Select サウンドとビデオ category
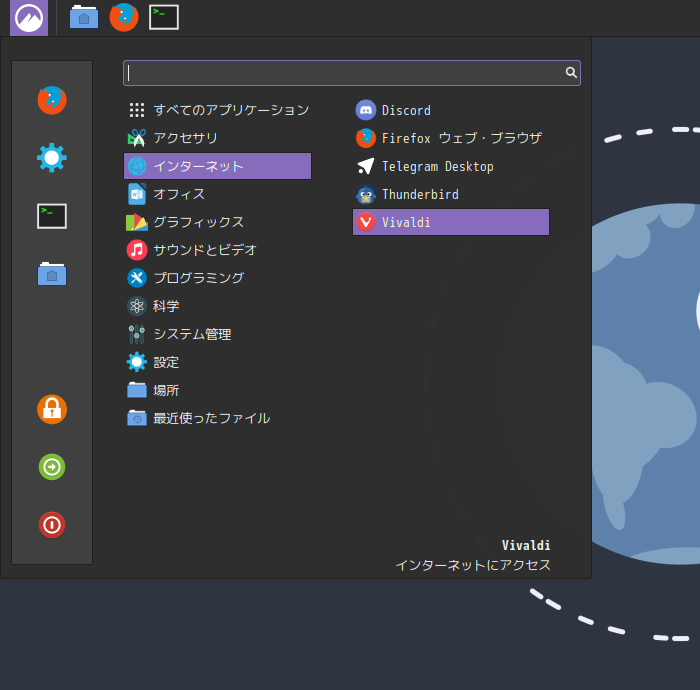 pyautogui.click(x=217, y=250)
